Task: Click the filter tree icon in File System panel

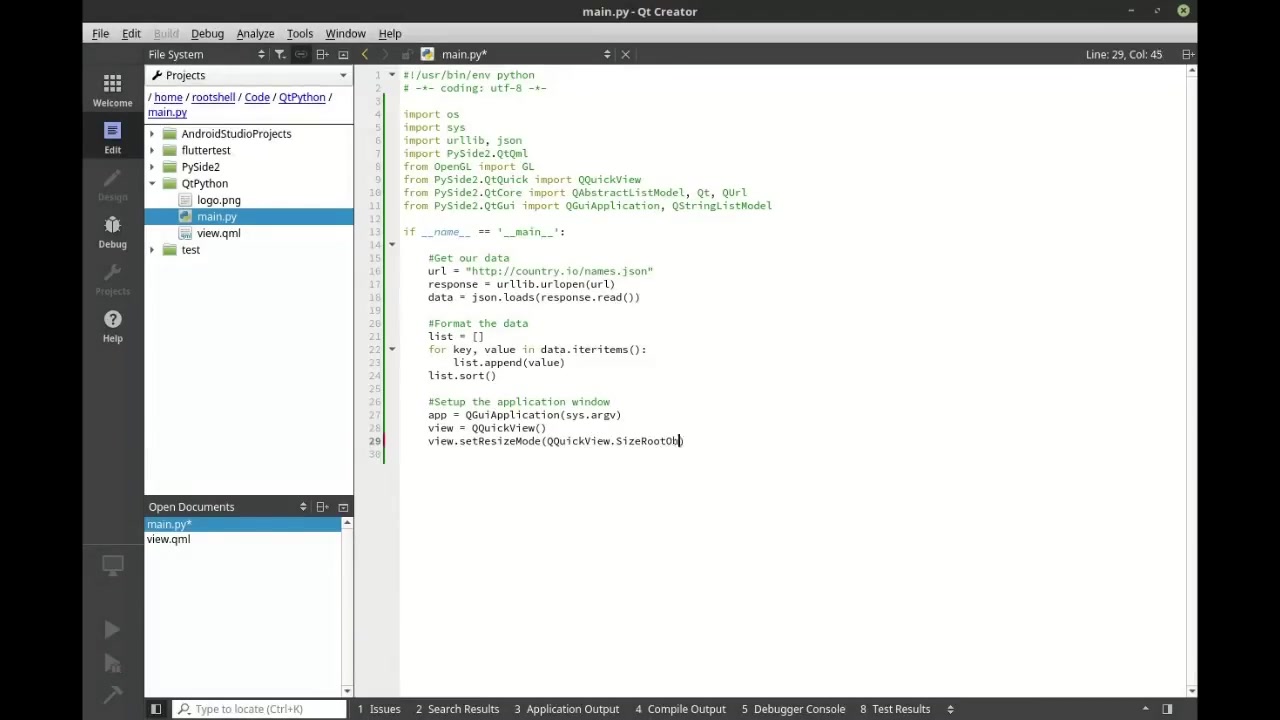Action: point(280,54)
